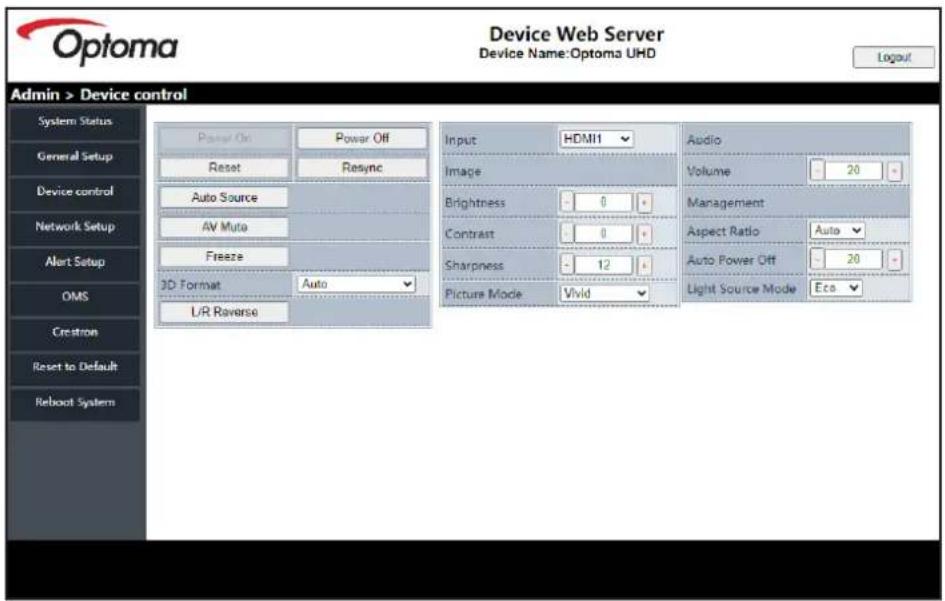Click the 'Admin > Device control' breadcrumb
Image resolution: width=945 pixels, height=601 pixels.
pyautogui.click(x=99, y=95)
